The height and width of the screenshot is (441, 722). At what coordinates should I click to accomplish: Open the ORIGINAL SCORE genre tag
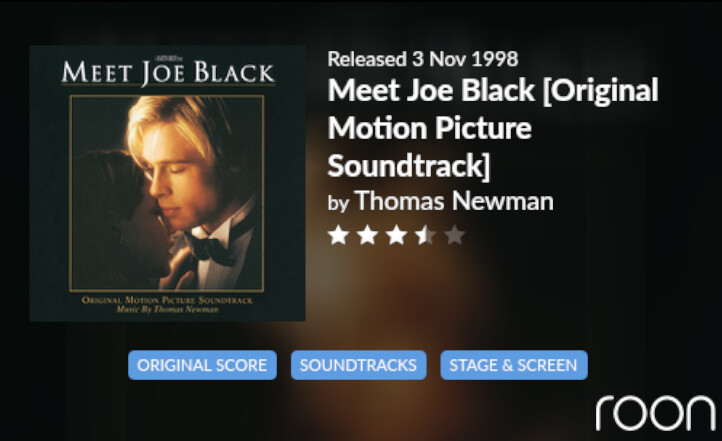[x=202, y=365]
